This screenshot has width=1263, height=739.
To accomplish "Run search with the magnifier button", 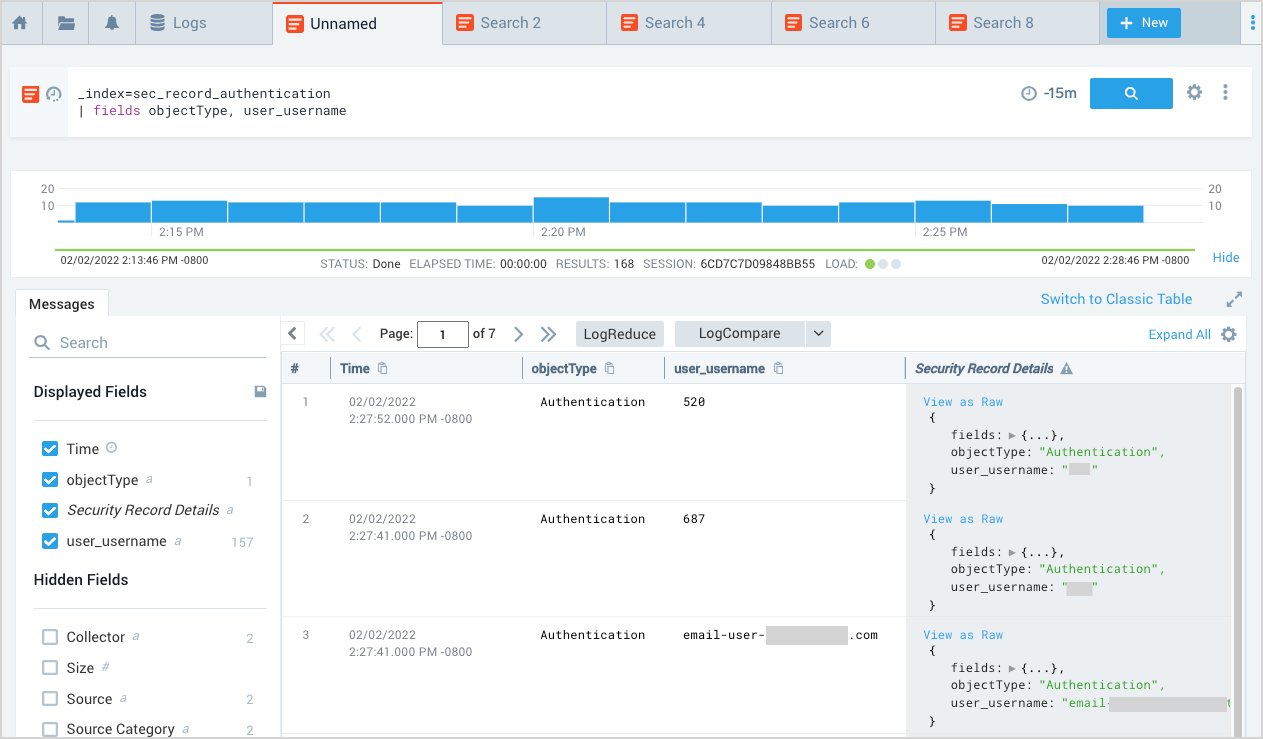I will click(1130, 93).
